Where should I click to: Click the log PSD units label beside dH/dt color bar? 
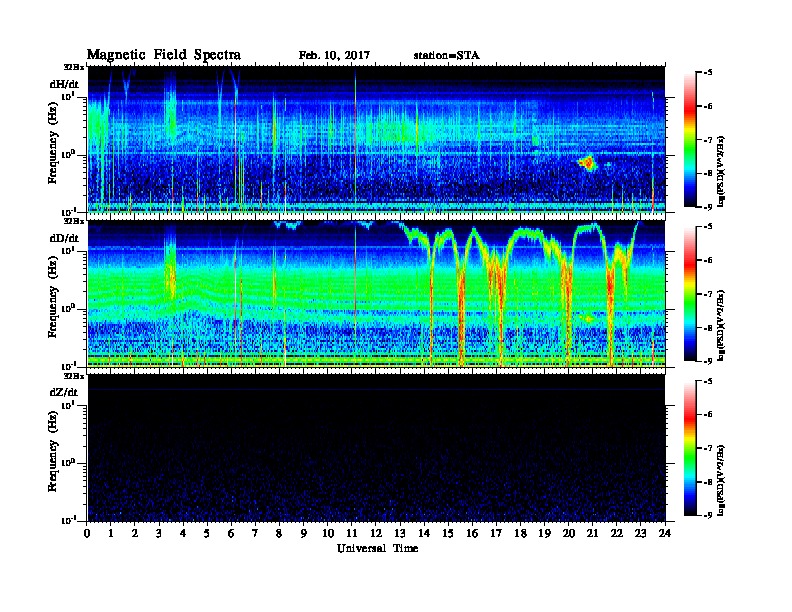(721, 171)
